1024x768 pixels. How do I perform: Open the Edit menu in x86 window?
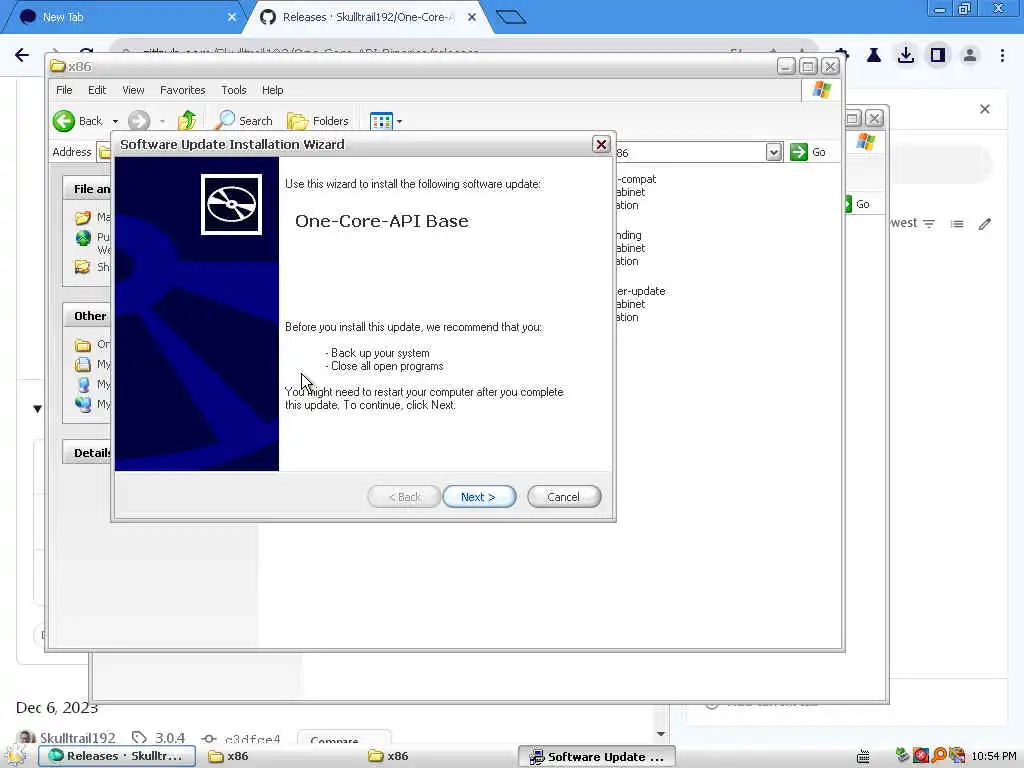click(x=97, y=90)
